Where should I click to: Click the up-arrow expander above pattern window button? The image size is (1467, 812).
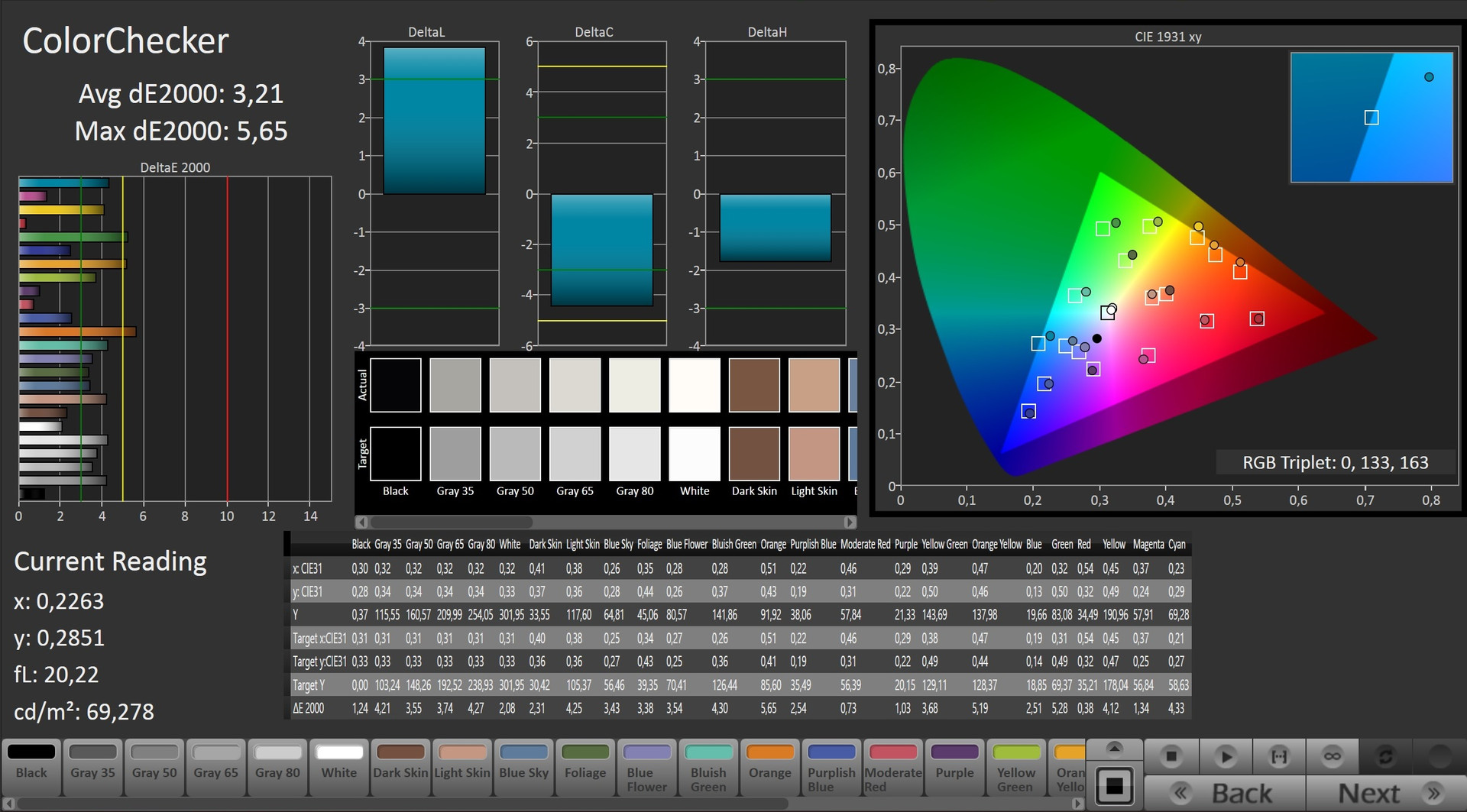[x=1114, y=748]
